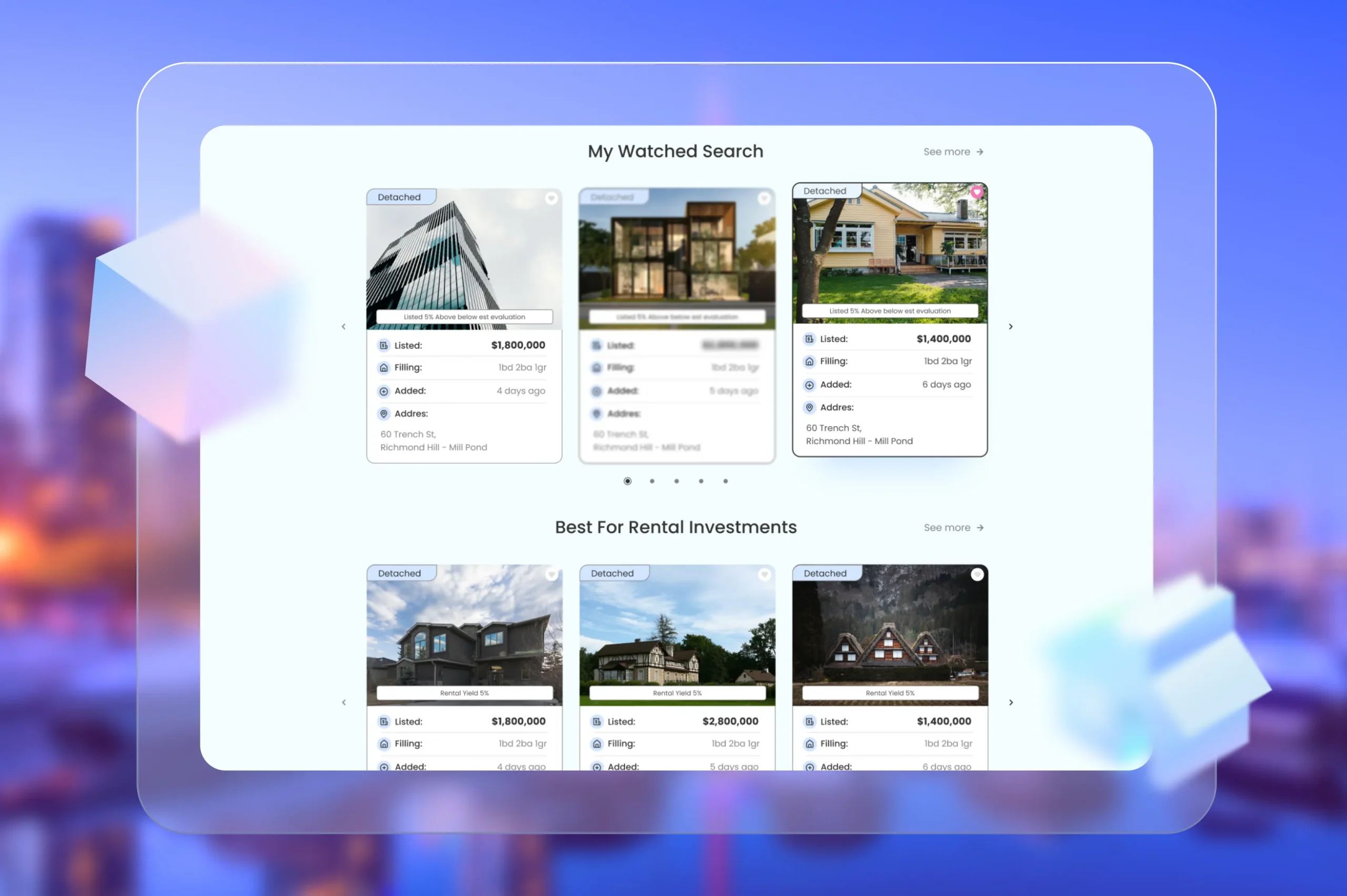Click the Detached tag on the yellow house card

click(825, 191)
